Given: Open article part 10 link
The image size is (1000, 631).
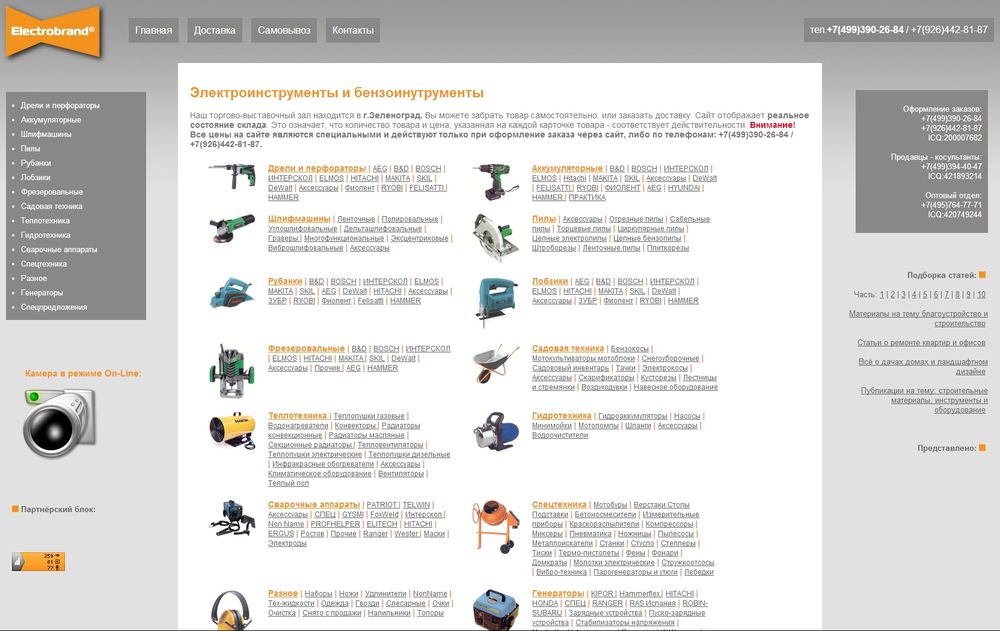Looking at the screenshot, I should (981, 295).
